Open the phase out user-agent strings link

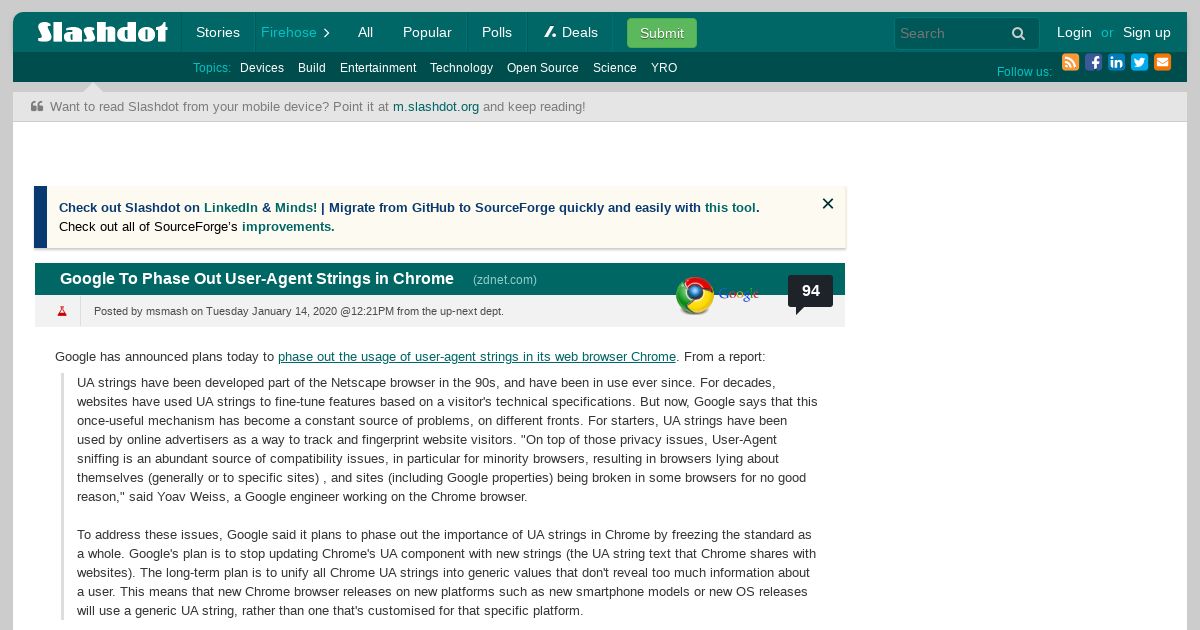[x=477, y=356]
